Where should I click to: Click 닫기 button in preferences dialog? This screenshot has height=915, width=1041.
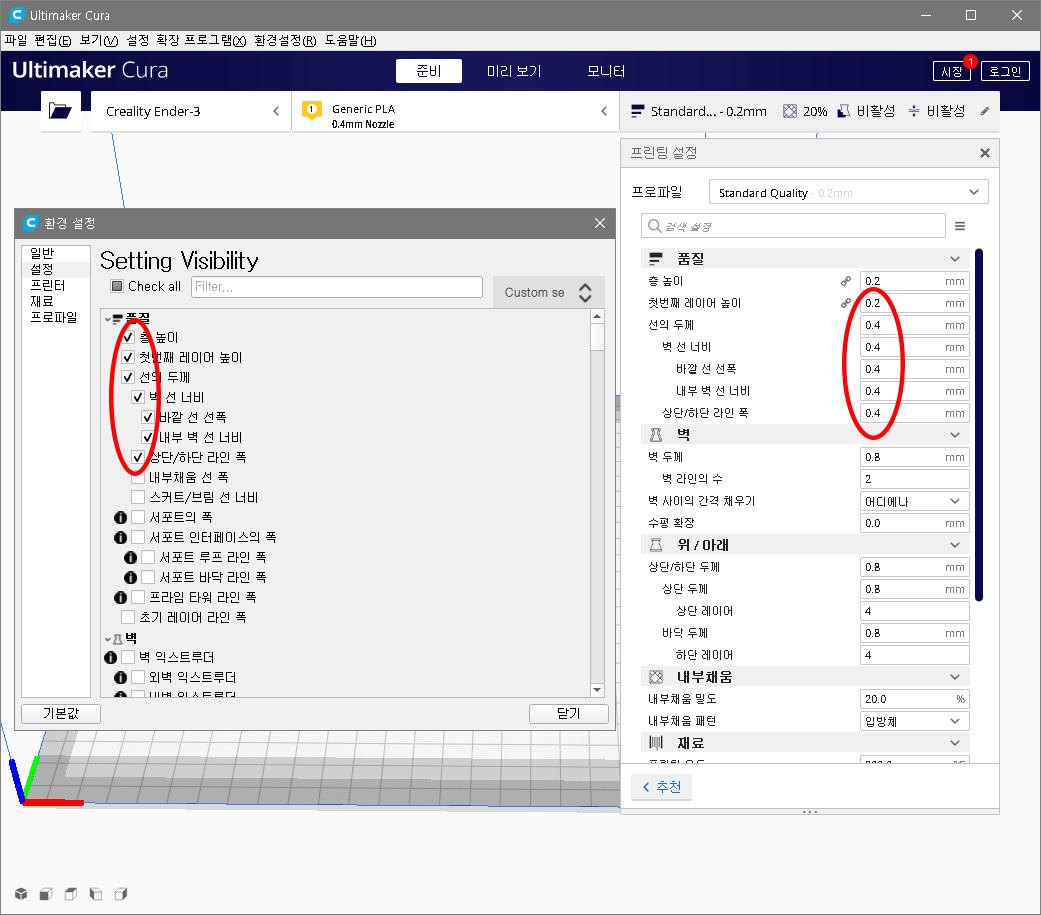[569, 713]
